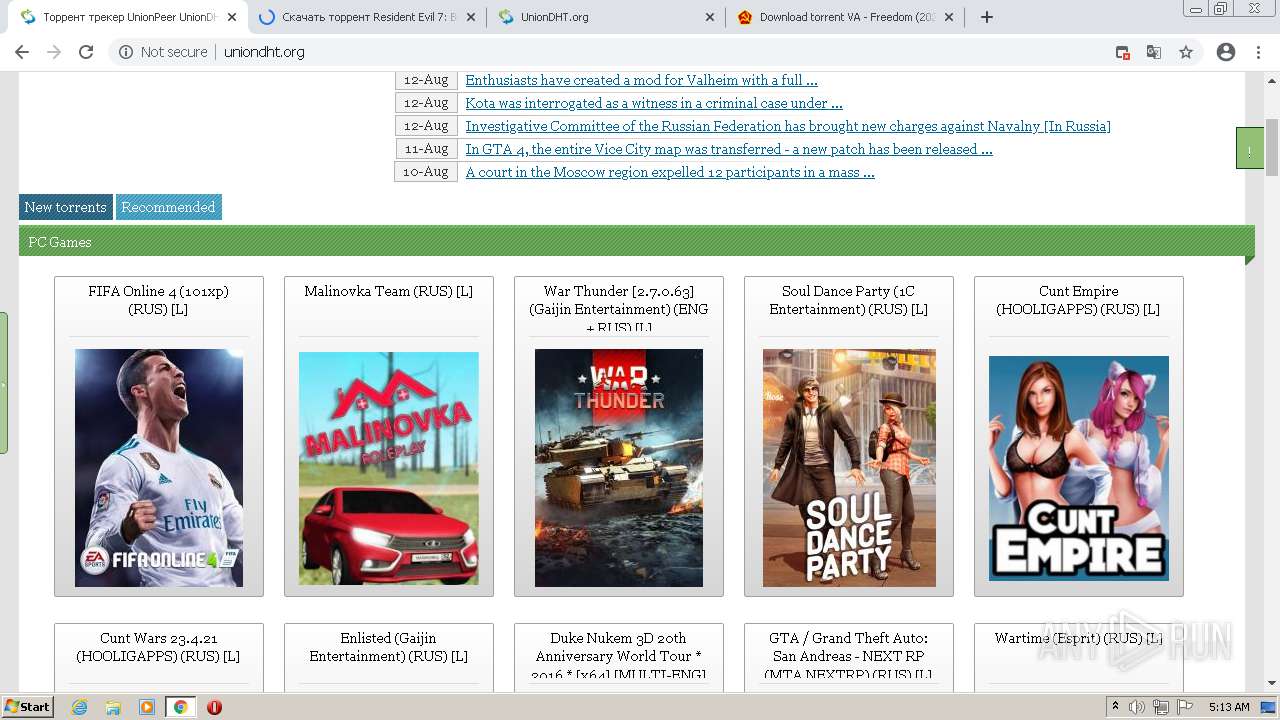Viewport: 1280px width, 720px height.
Task: Go forward to the next page
Action: coord(54,52)
